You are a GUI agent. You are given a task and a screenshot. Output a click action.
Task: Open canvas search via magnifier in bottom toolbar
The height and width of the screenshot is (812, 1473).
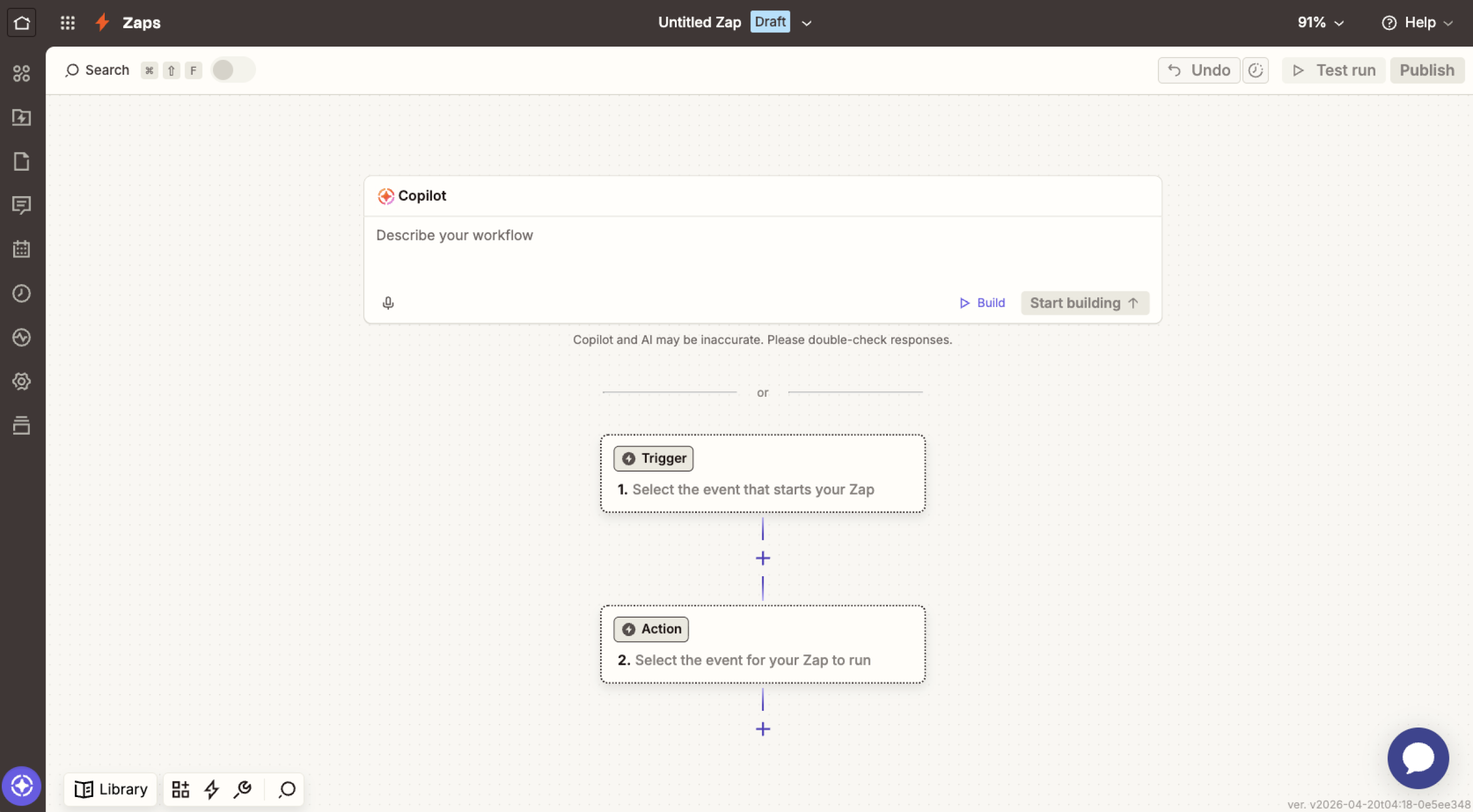coord(286,789)
